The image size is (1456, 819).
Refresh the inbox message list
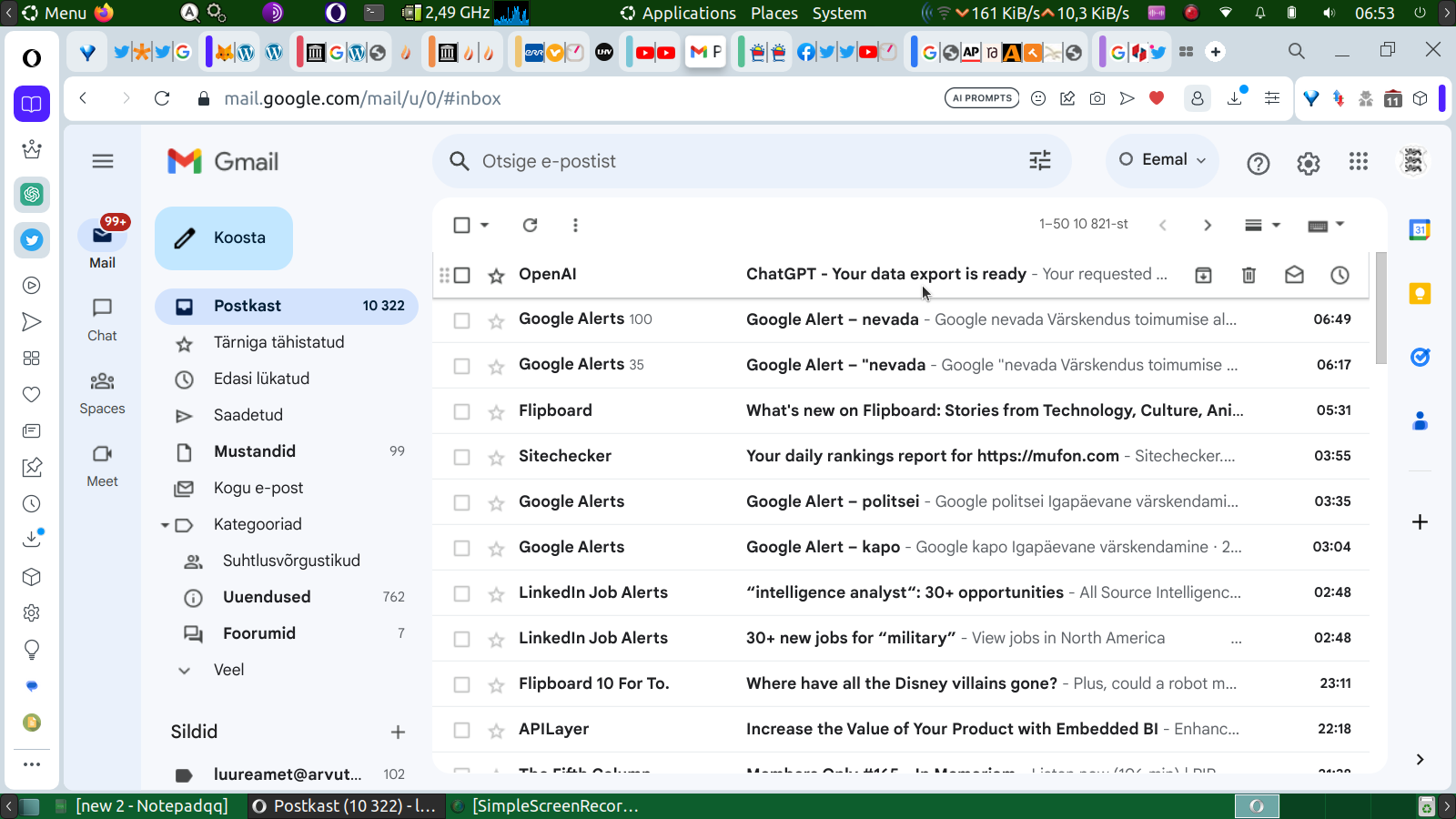(530, 225)
